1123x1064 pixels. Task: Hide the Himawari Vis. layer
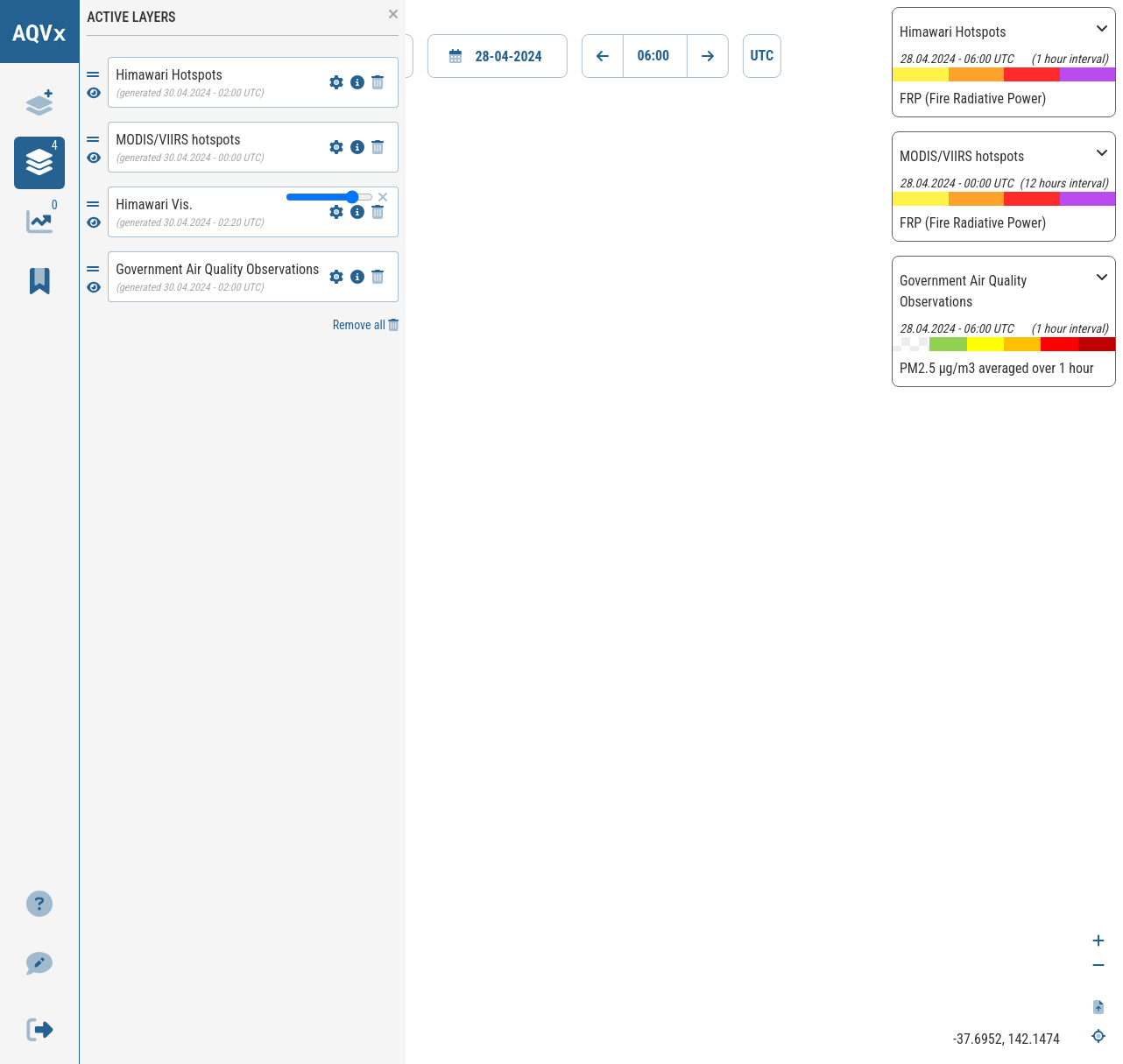tap(94, 222)
